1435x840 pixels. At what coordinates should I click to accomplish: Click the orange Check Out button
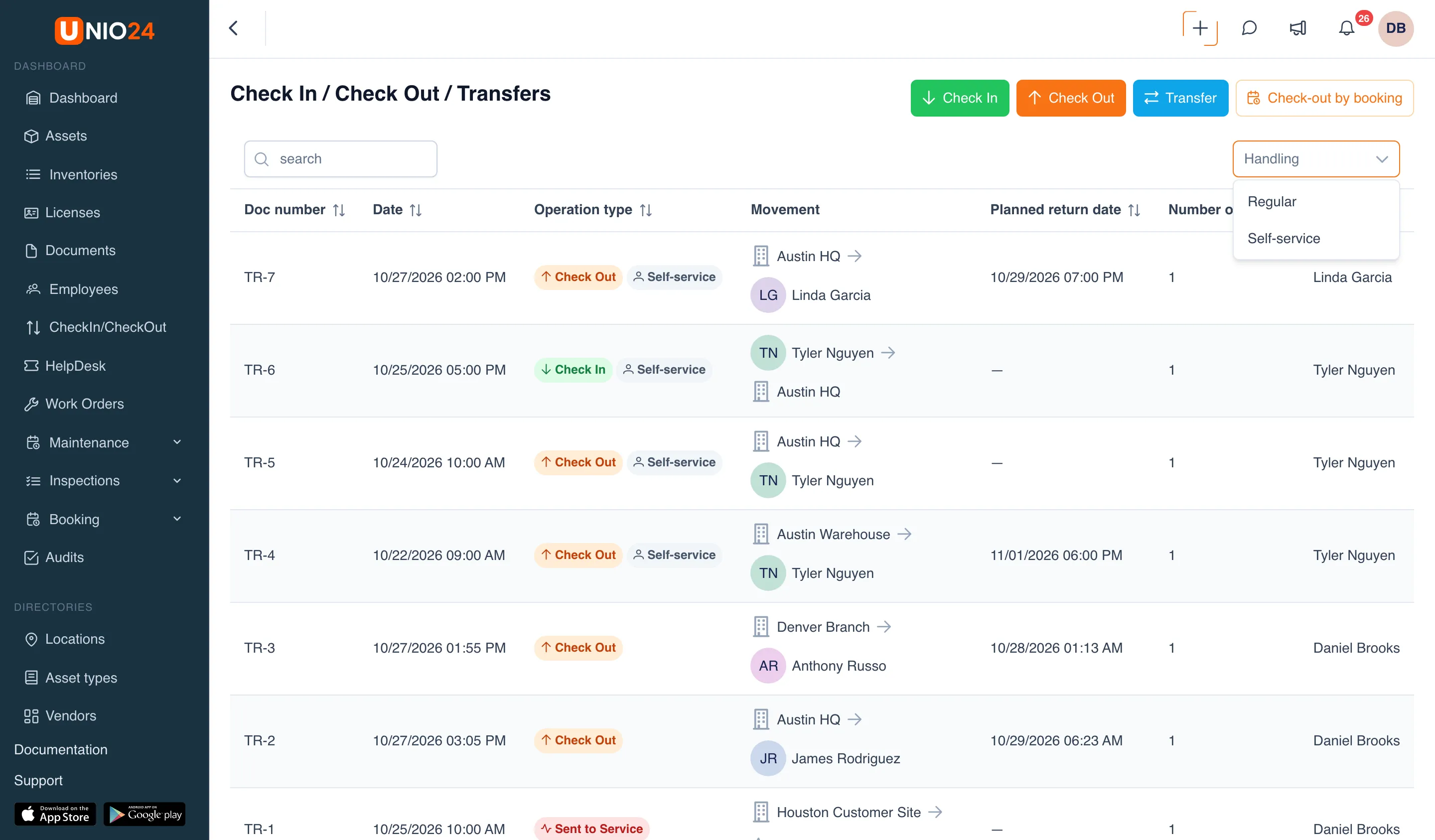[x=1071, y=98]
